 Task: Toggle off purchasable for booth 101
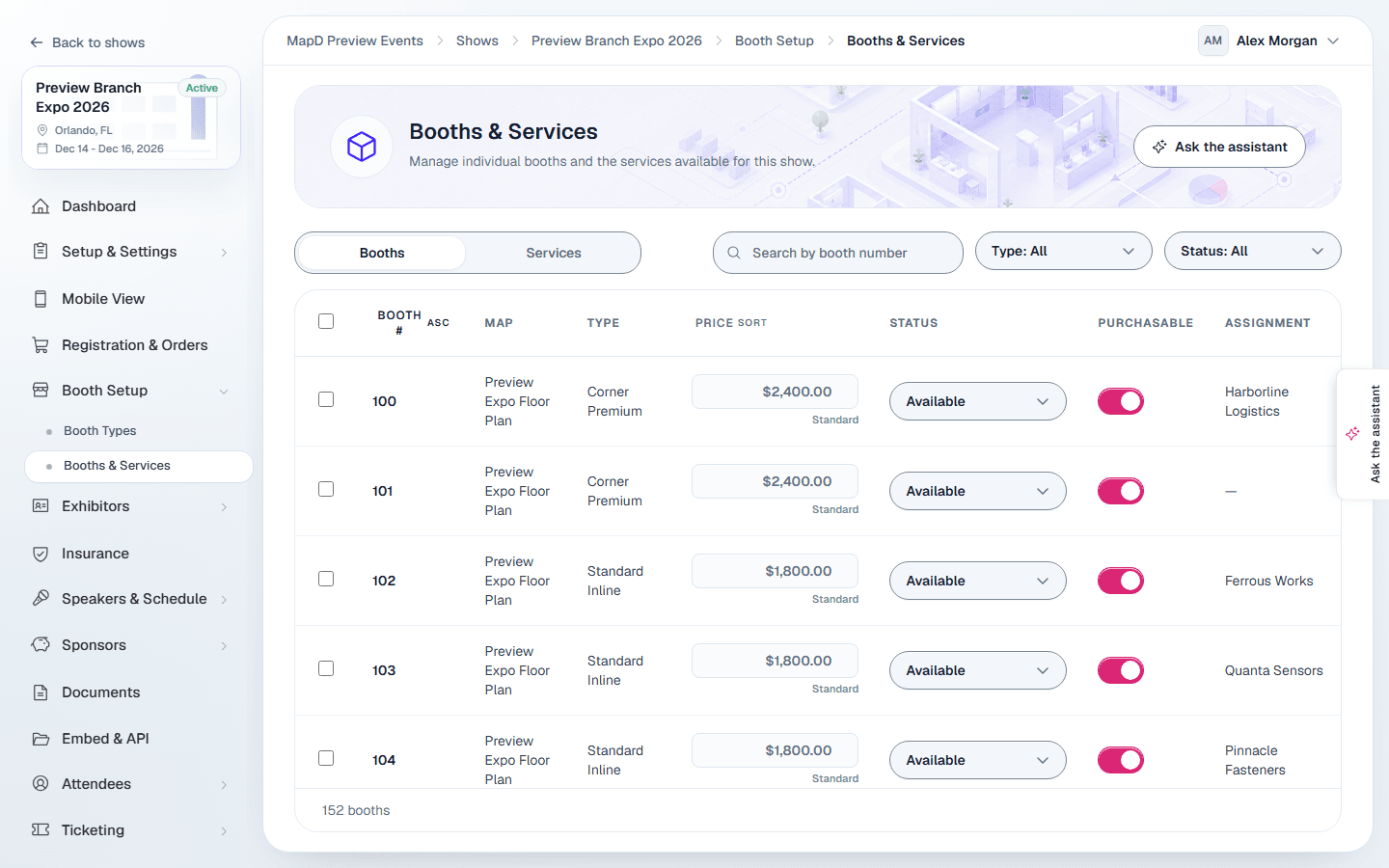[x=1121, y=491]
